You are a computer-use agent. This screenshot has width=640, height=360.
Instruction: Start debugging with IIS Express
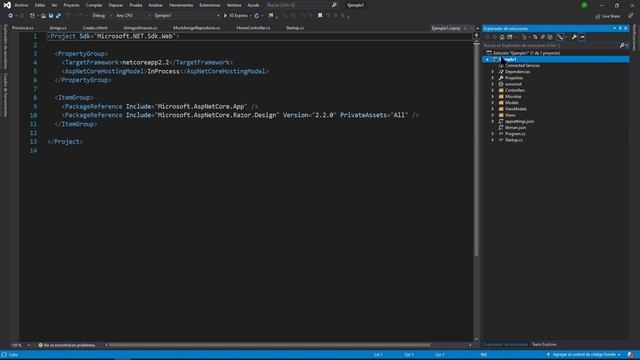(236, 16)
